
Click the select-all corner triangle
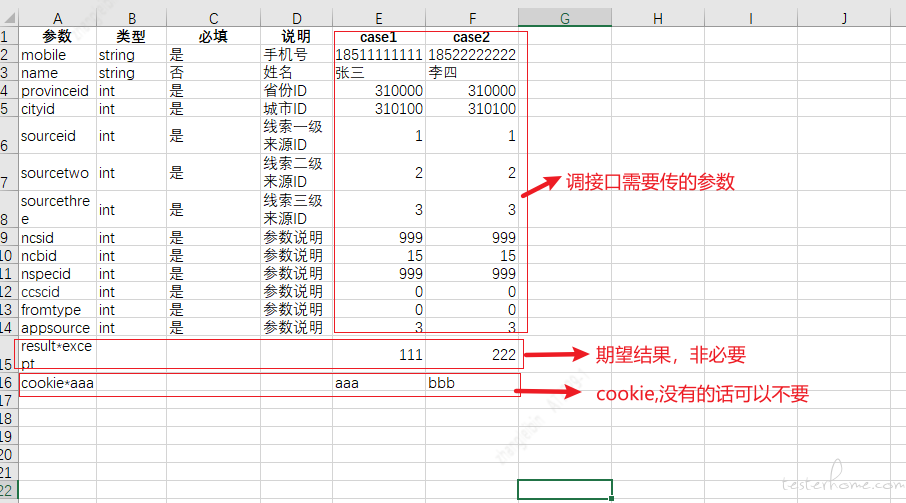tap(10, 18)
